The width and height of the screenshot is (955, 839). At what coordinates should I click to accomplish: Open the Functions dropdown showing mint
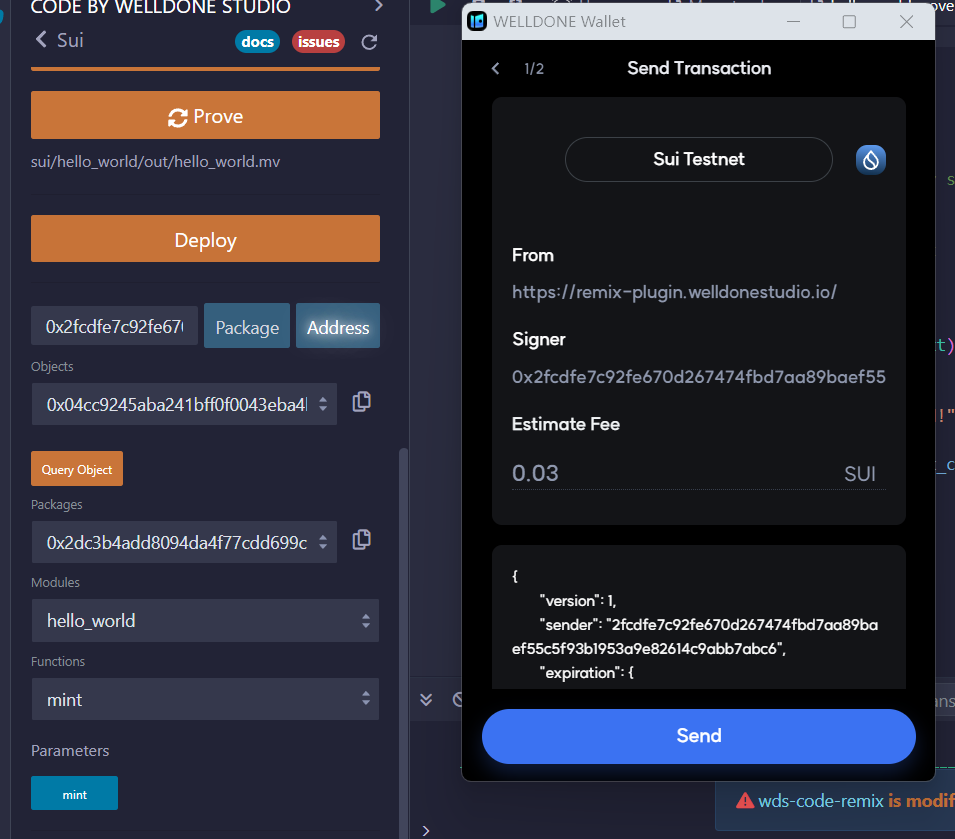point(205,699)
